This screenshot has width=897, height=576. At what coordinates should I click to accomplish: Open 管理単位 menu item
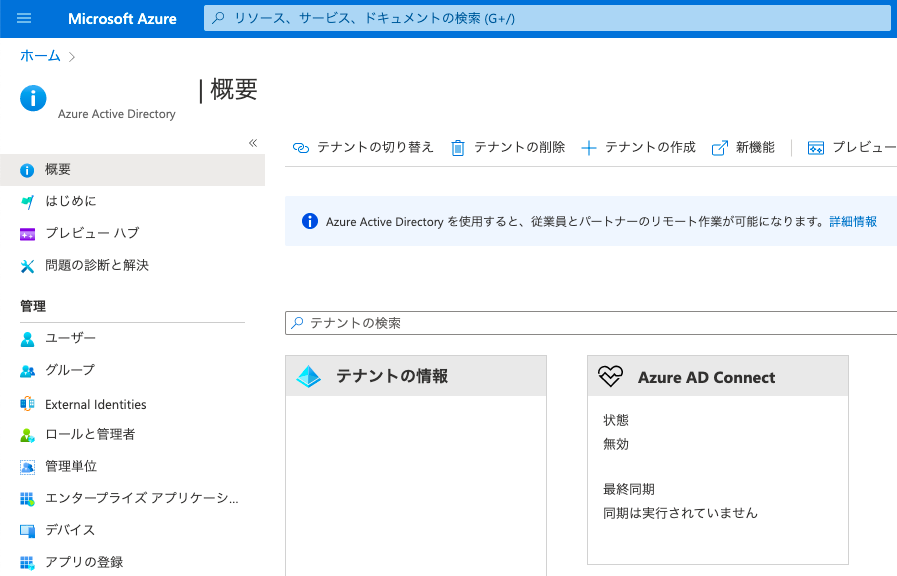point(132,467)
